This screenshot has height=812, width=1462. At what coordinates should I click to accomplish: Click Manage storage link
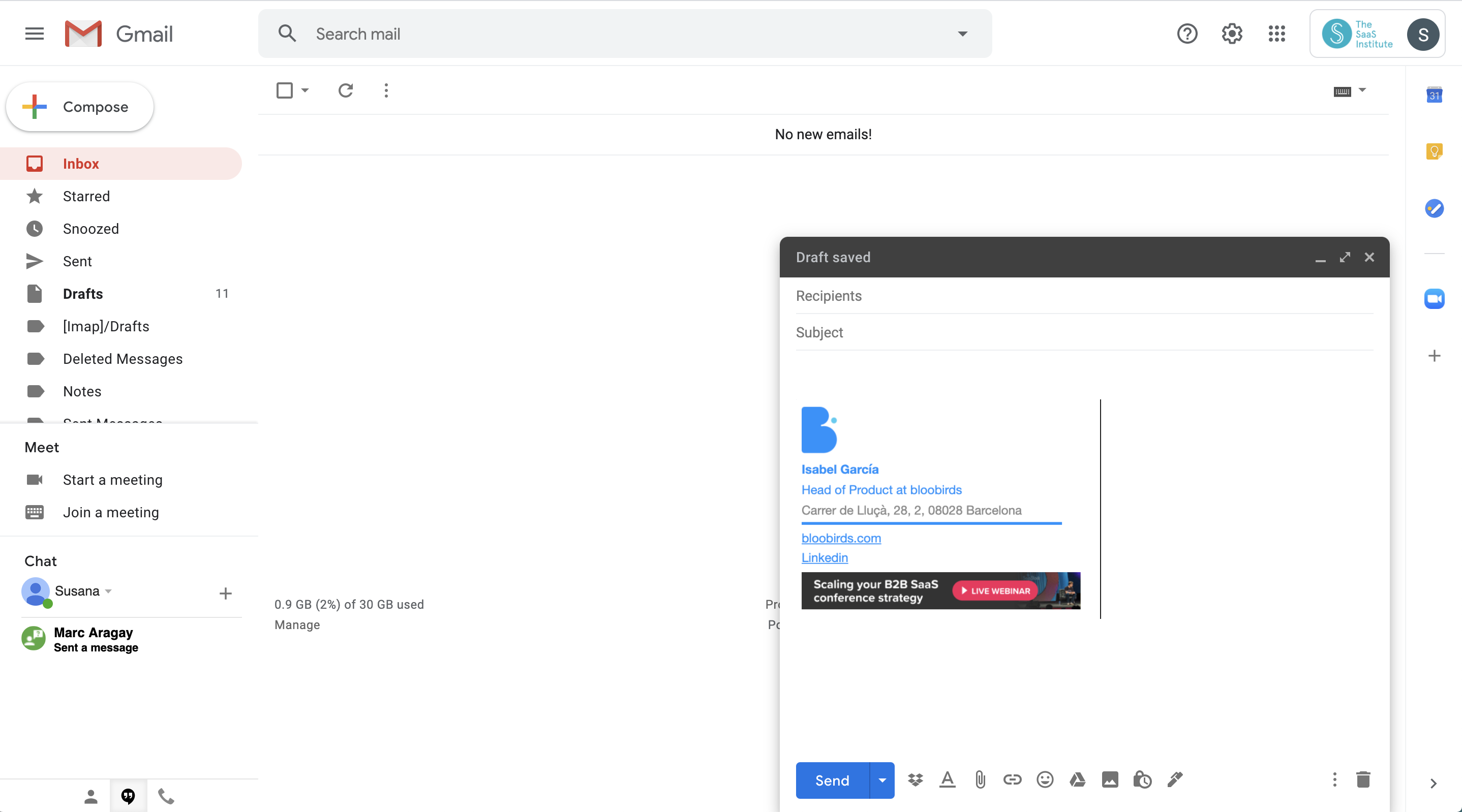click(297, 624)
